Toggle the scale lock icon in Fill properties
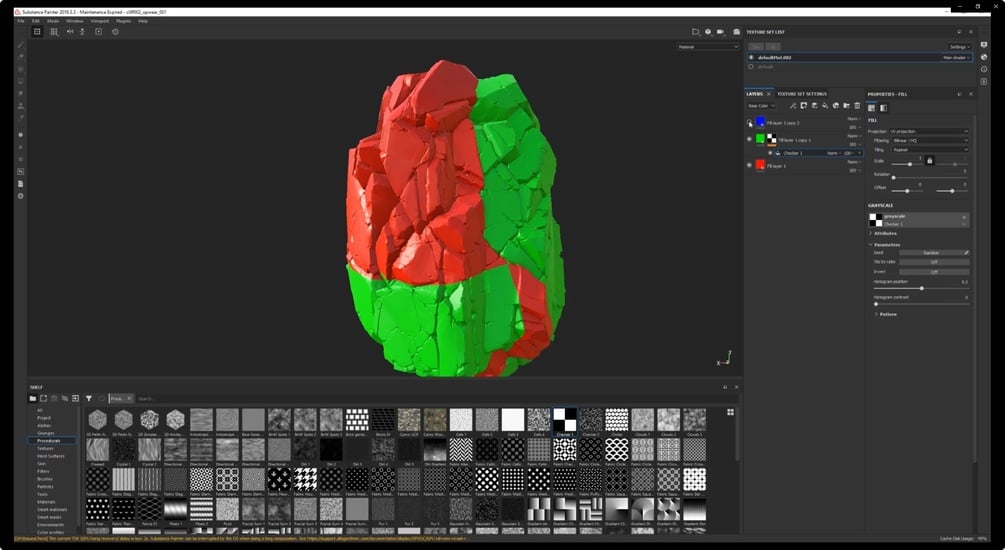 pyautogui.click(x=929, y=160)
